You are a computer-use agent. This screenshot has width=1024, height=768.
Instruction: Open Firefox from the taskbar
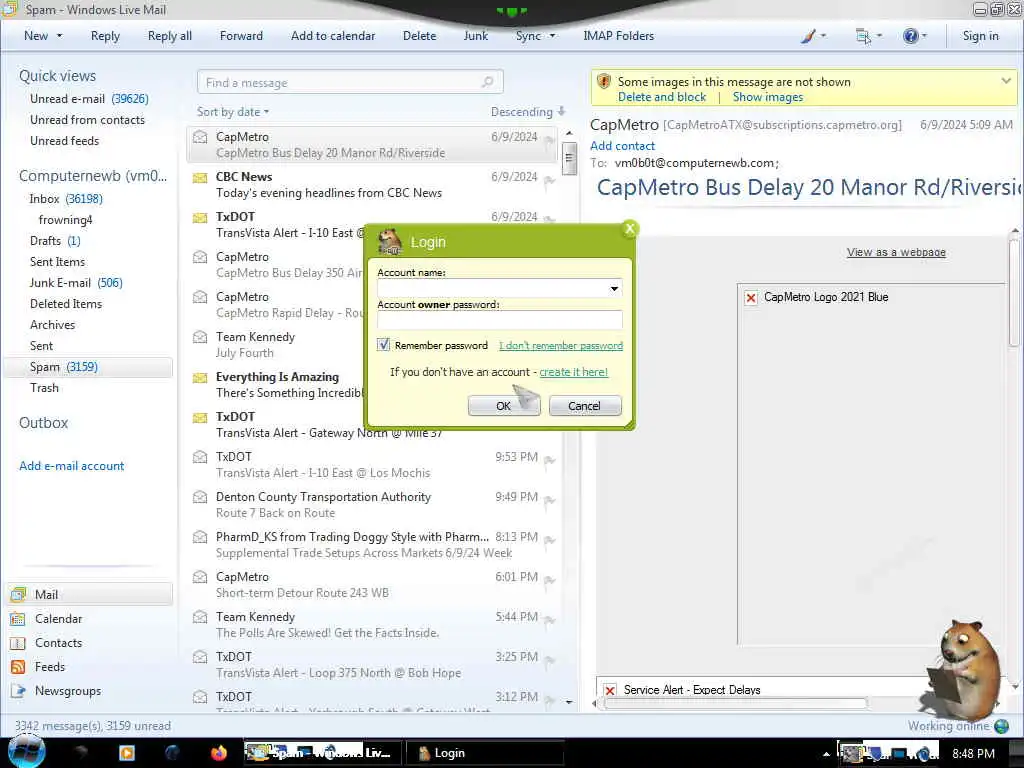point(219,753)
